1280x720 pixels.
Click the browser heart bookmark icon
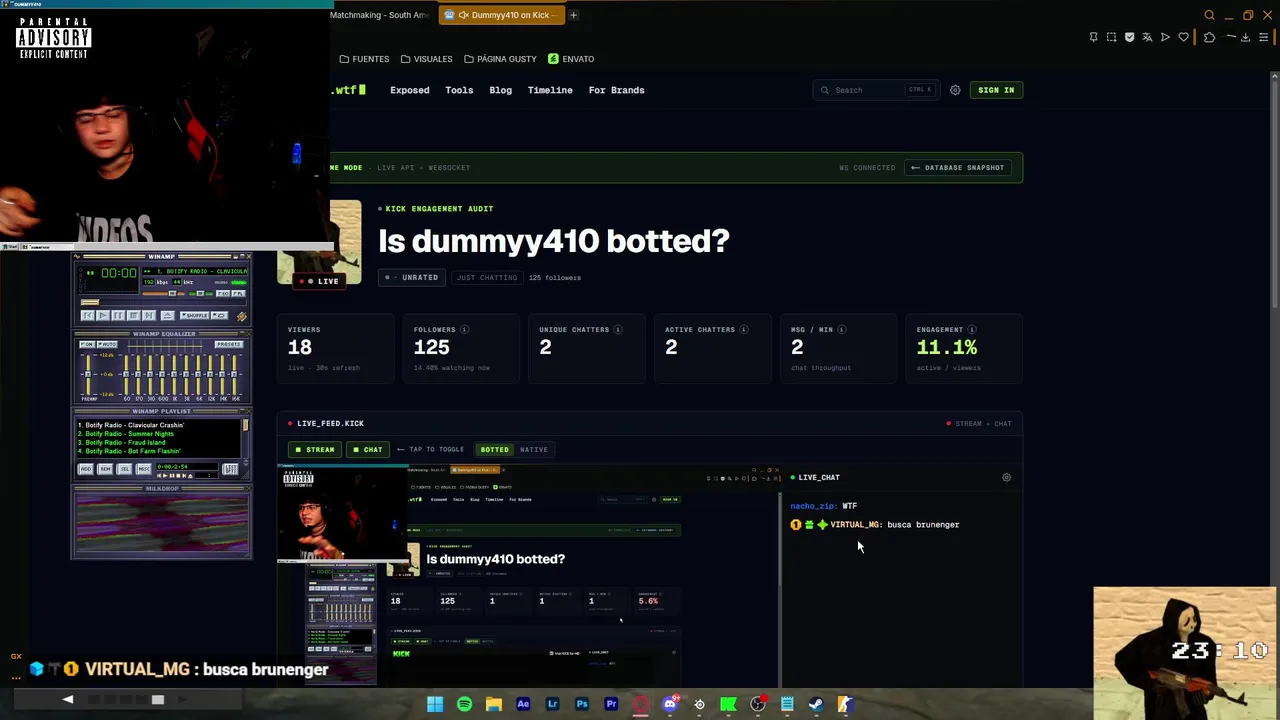pos(1183,37)
